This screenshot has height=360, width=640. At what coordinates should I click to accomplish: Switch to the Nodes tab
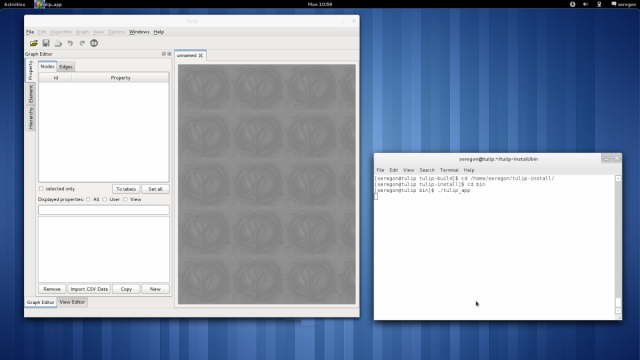(47, 67)
